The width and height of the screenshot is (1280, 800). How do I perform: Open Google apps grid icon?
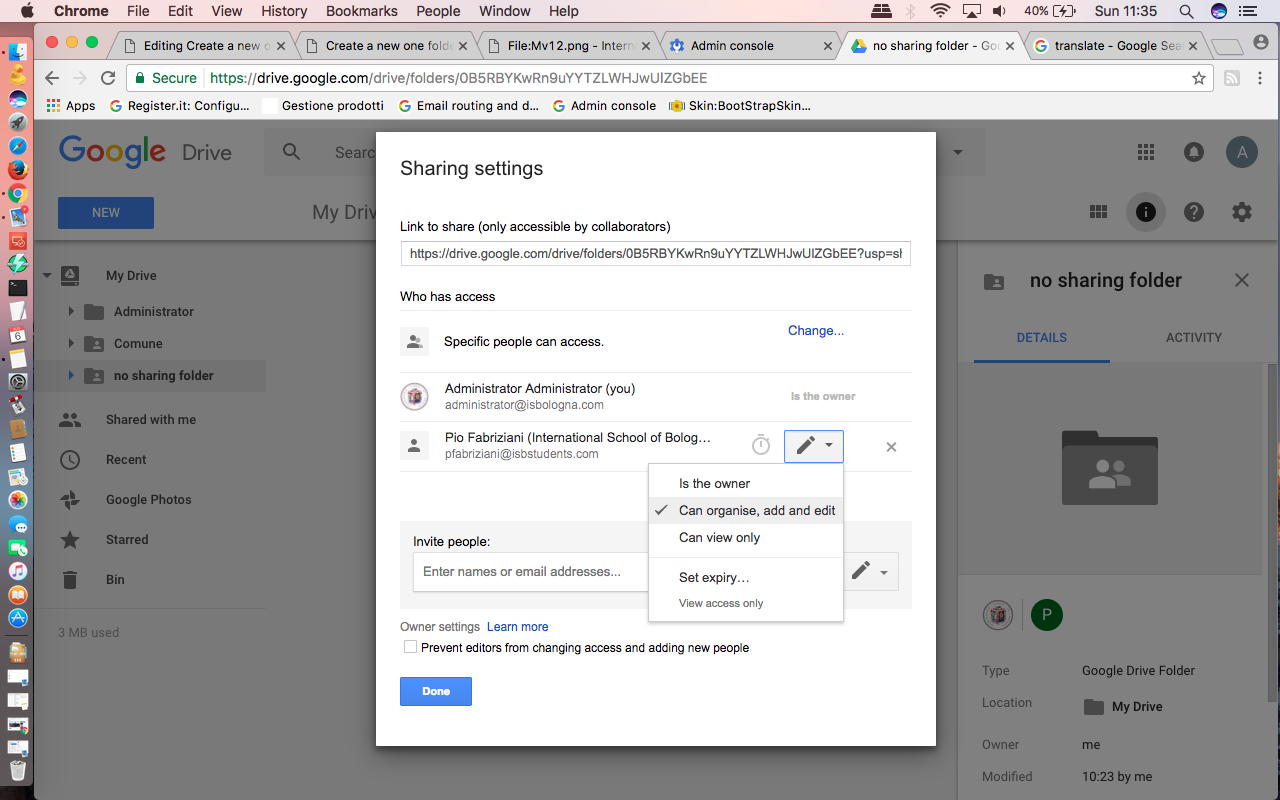point(1146,152)
